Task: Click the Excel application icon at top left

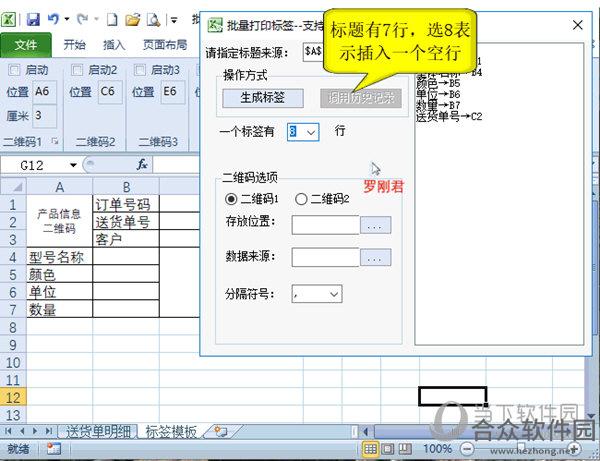Action: point(8,19)
